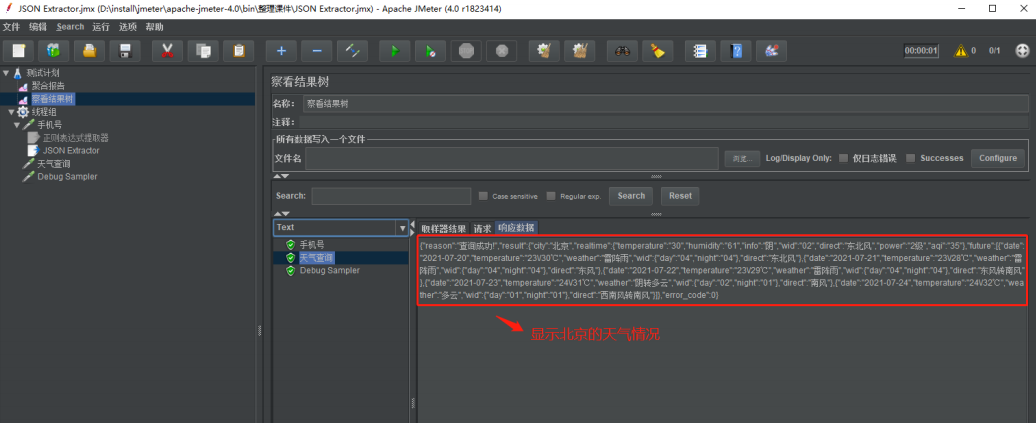Click the divider arrows beside the Text dropdown

coord(413,227)
